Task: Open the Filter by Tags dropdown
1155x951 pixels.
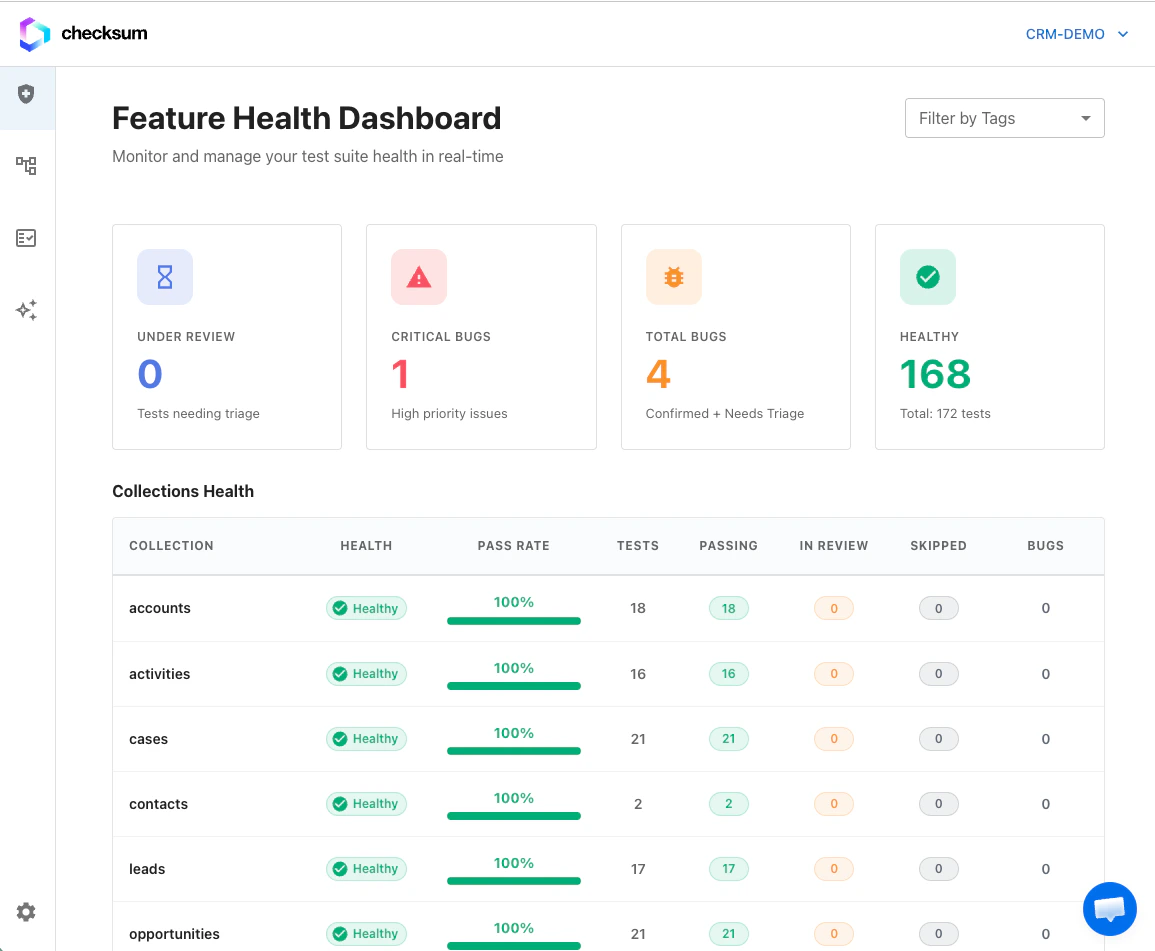Action: [x=1004, y=118]
